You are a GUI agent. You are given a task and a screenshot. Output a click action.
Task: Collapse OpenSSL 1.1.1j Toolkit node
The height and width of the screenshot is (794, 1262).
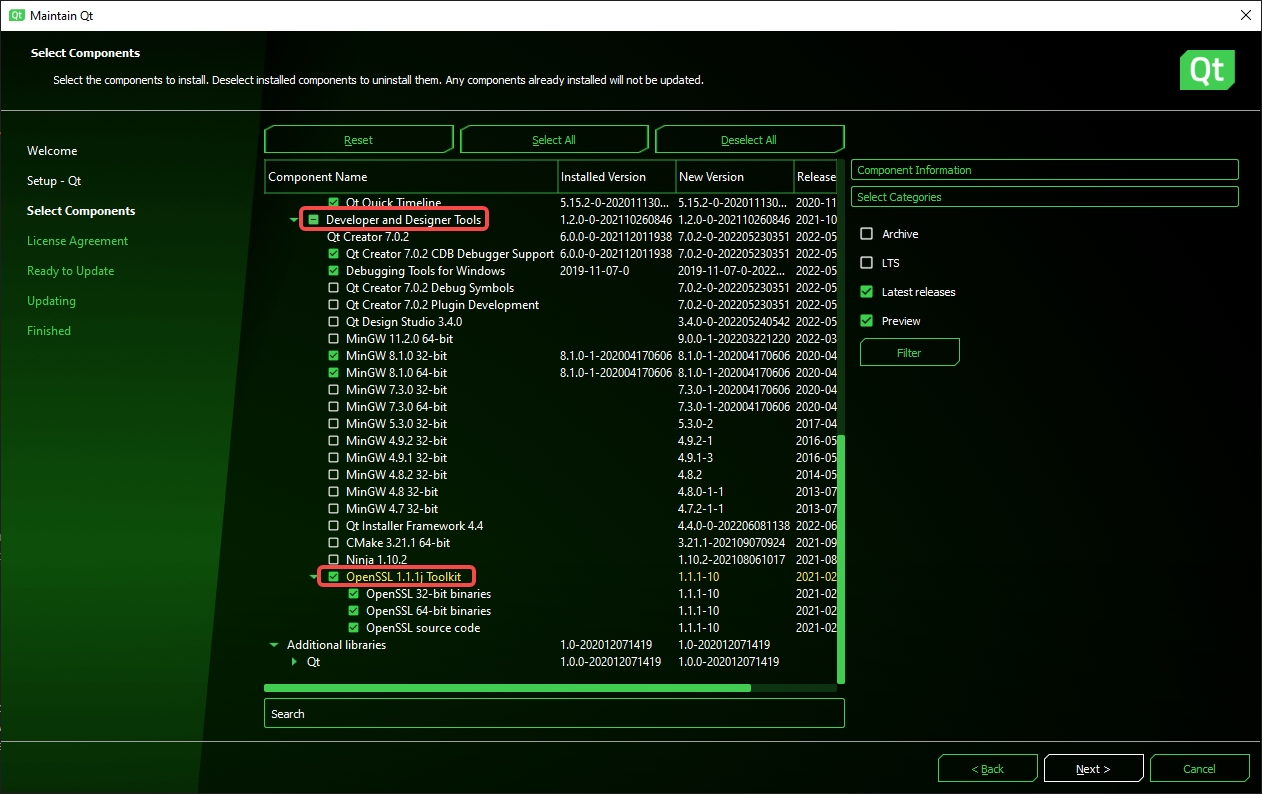(x=314, y=577)
